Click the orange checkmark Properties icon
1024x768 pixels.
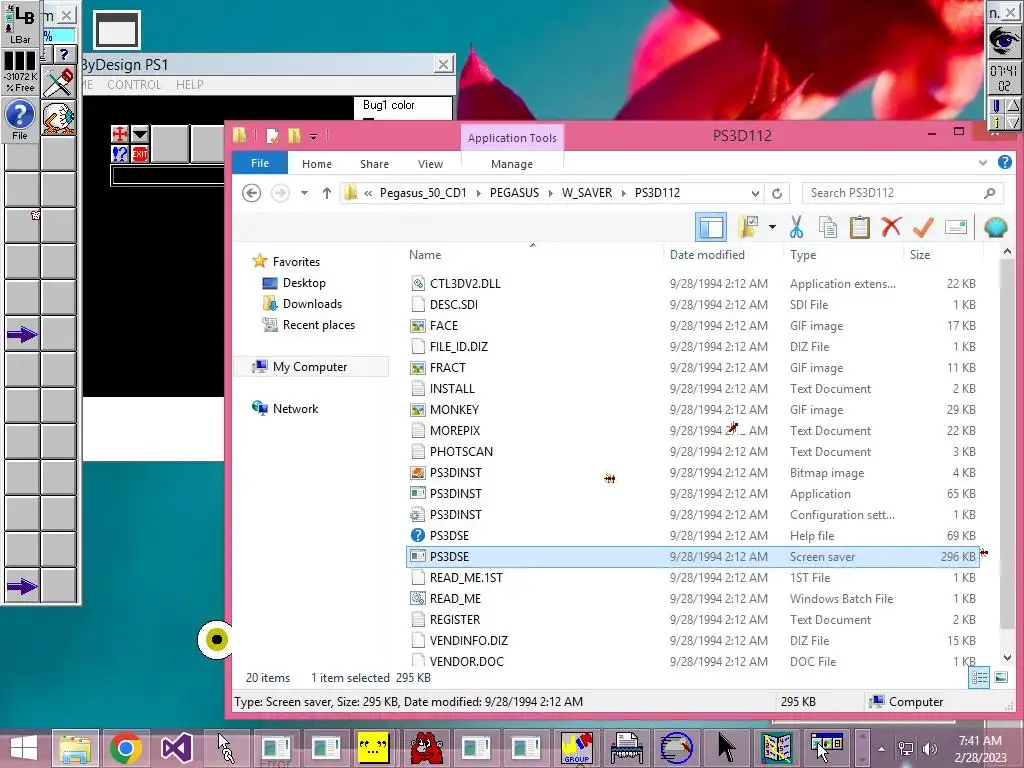tap(923, 227)
